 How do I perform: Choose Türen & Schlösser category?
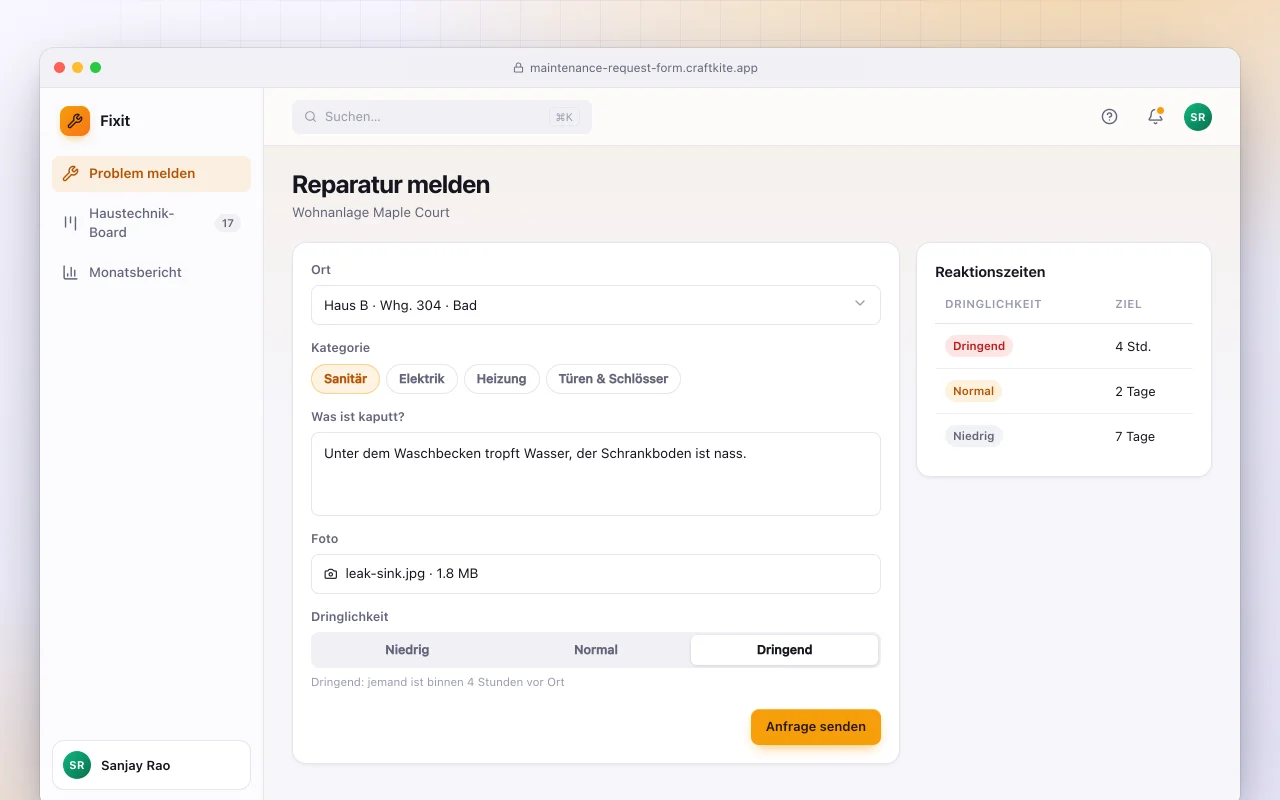pos(613,379)
